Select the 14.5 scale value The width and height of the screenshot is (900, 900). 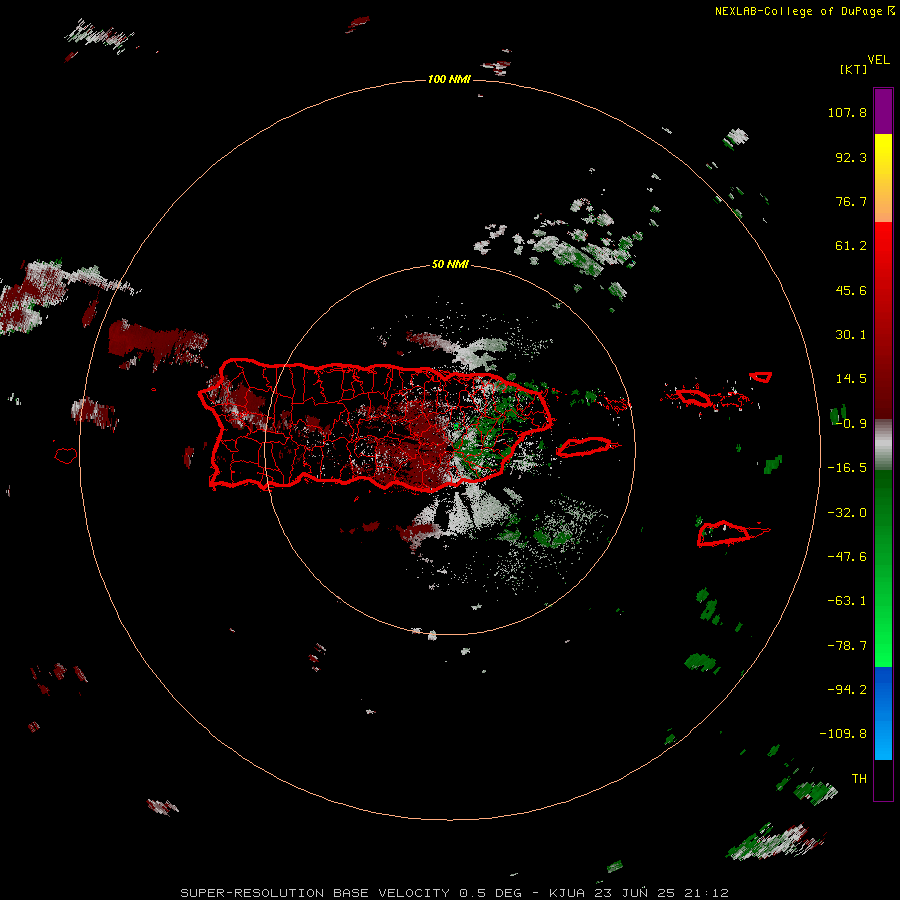click(851, 379)
